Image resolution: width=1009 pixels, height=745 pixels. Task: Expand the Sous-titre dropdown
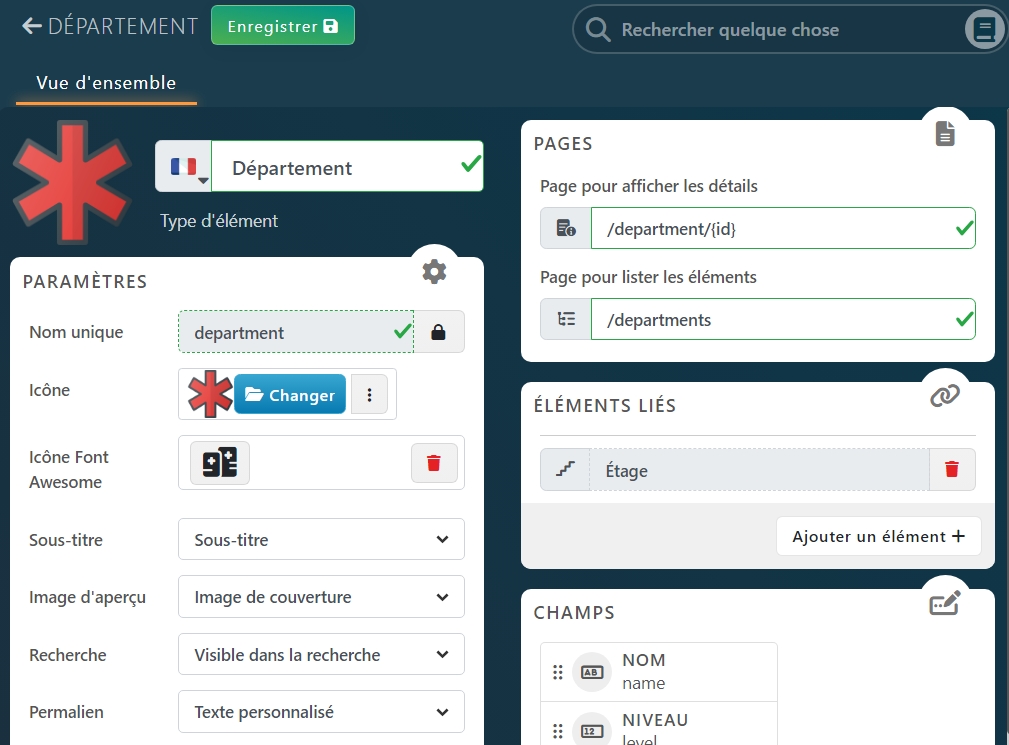coord(321,540)
